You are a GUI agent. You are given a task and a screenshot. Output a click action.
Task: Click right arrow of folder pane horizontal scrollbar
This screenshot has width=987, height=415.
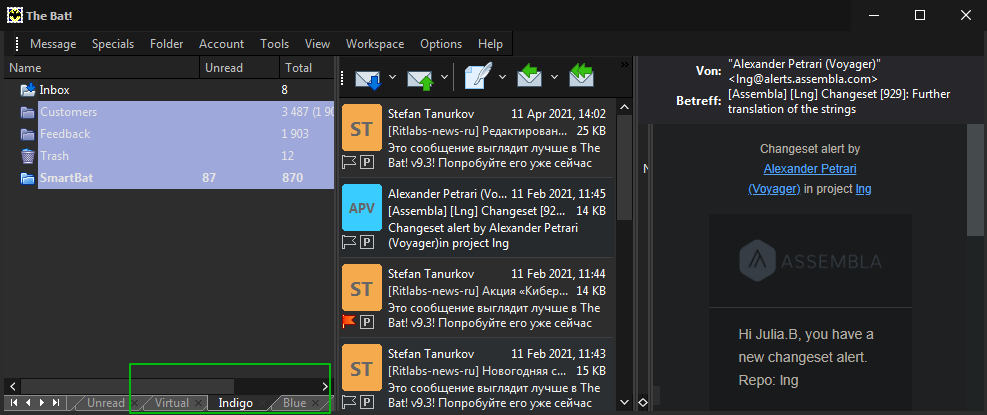pyautogui.click(x=325, y=386)
